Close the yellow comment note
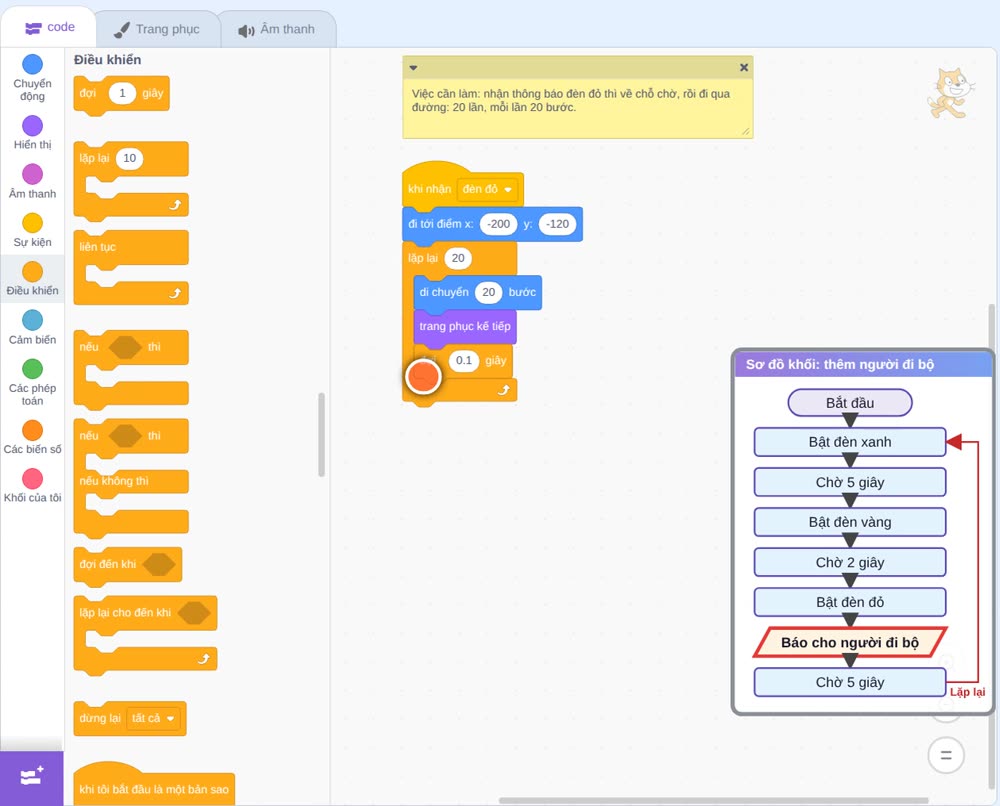This screenshot has height=806, width=1000. 744,67
